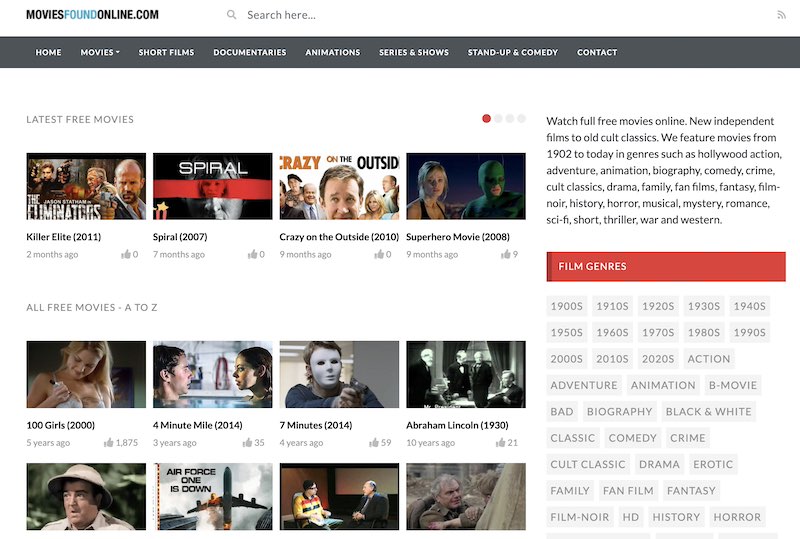Select the first red carousel dot
The image size is (800, 539).
[486, 118]
